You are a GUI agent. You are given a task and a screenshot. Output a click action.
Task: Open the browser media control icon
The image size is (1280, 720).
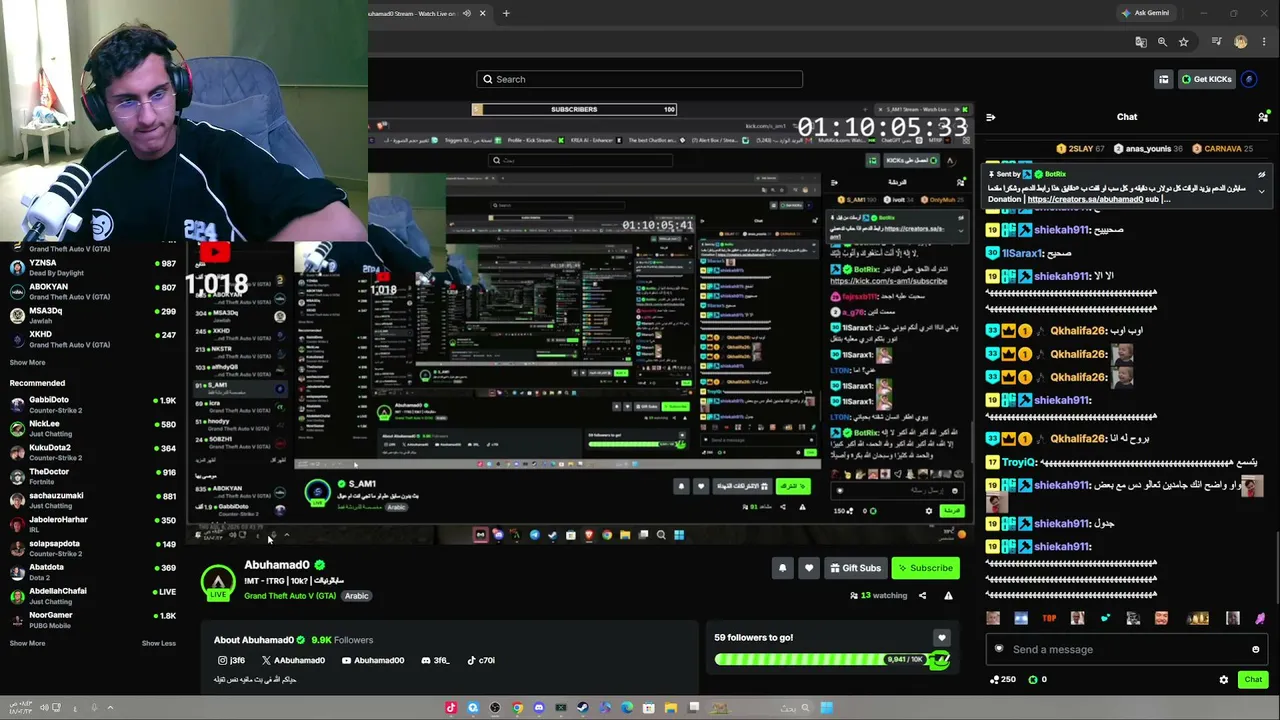[x=1217, y=42]
